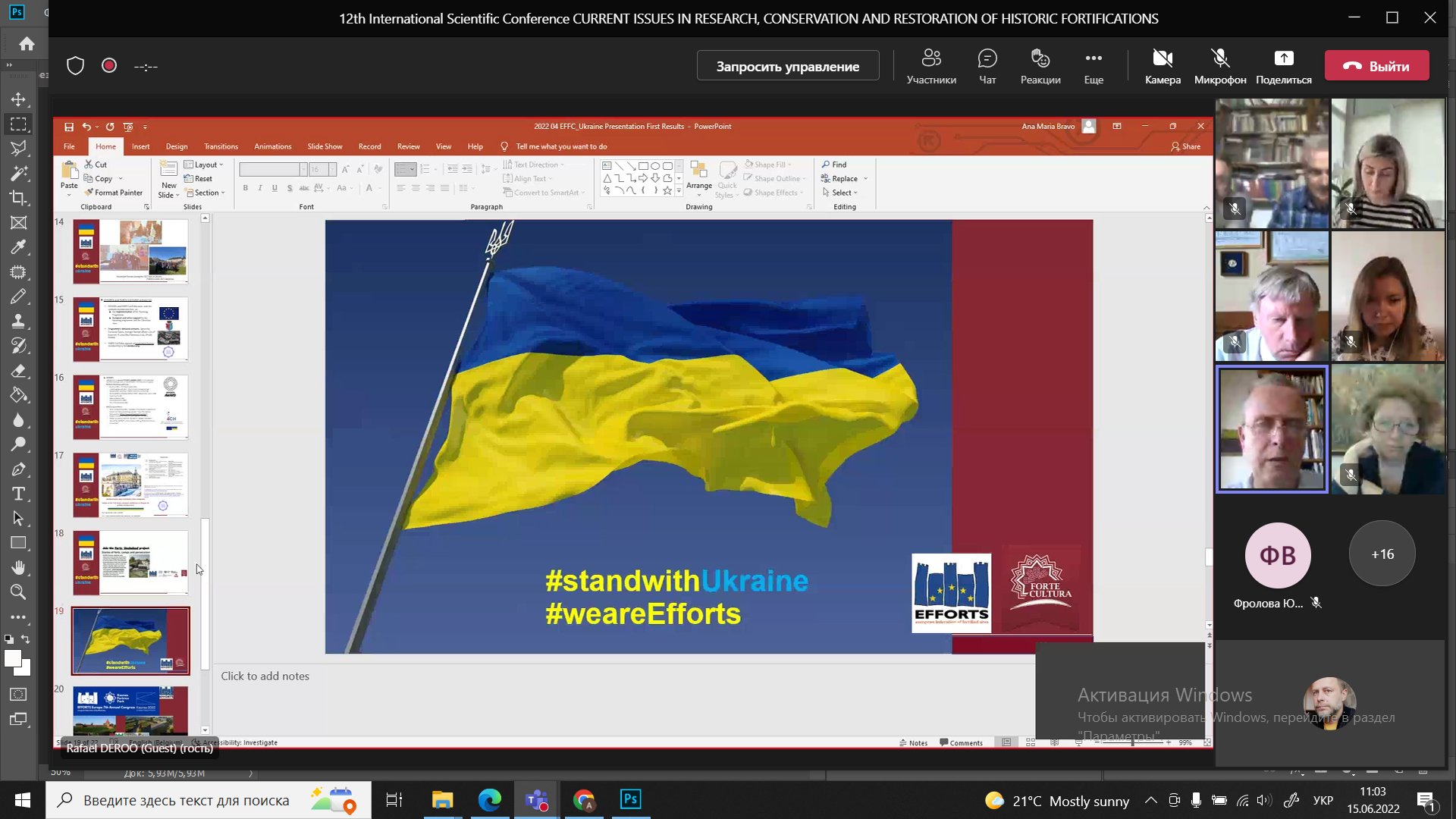
Task: Leave the meeting with the red button
Action: [1377, 66]
